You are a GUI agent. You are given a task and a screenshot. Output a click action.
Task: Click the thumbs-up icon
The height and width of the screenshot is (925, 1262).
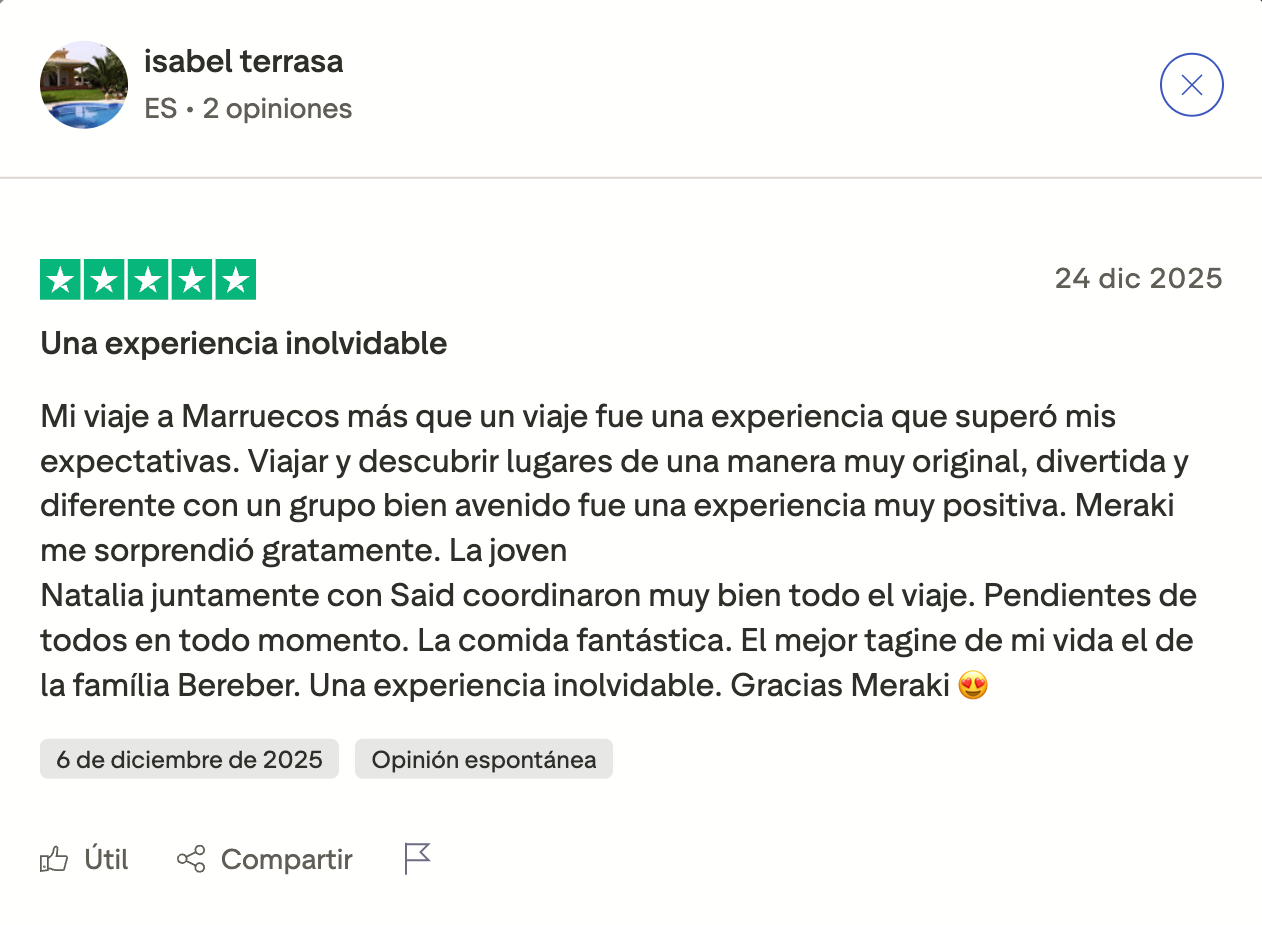pos(54,859)
